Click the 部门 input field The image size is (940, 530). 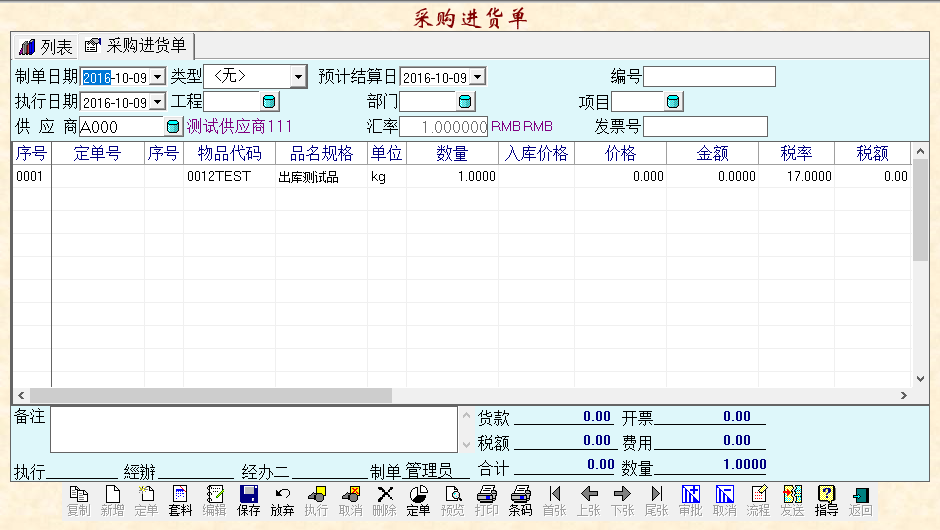[428, 102]
